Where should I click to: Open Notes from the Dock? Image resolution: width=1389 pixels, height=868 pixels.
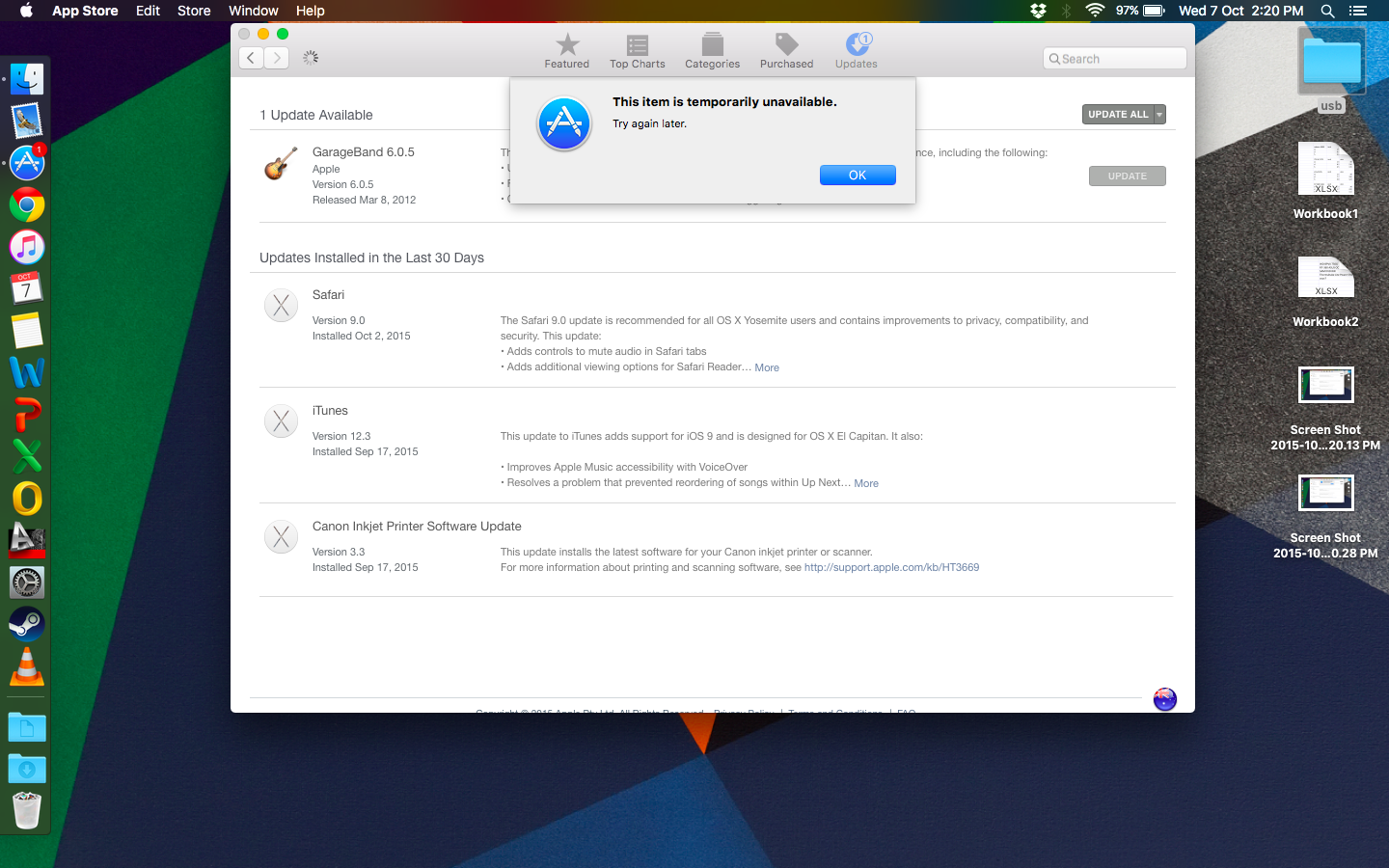tap(27, 331)
